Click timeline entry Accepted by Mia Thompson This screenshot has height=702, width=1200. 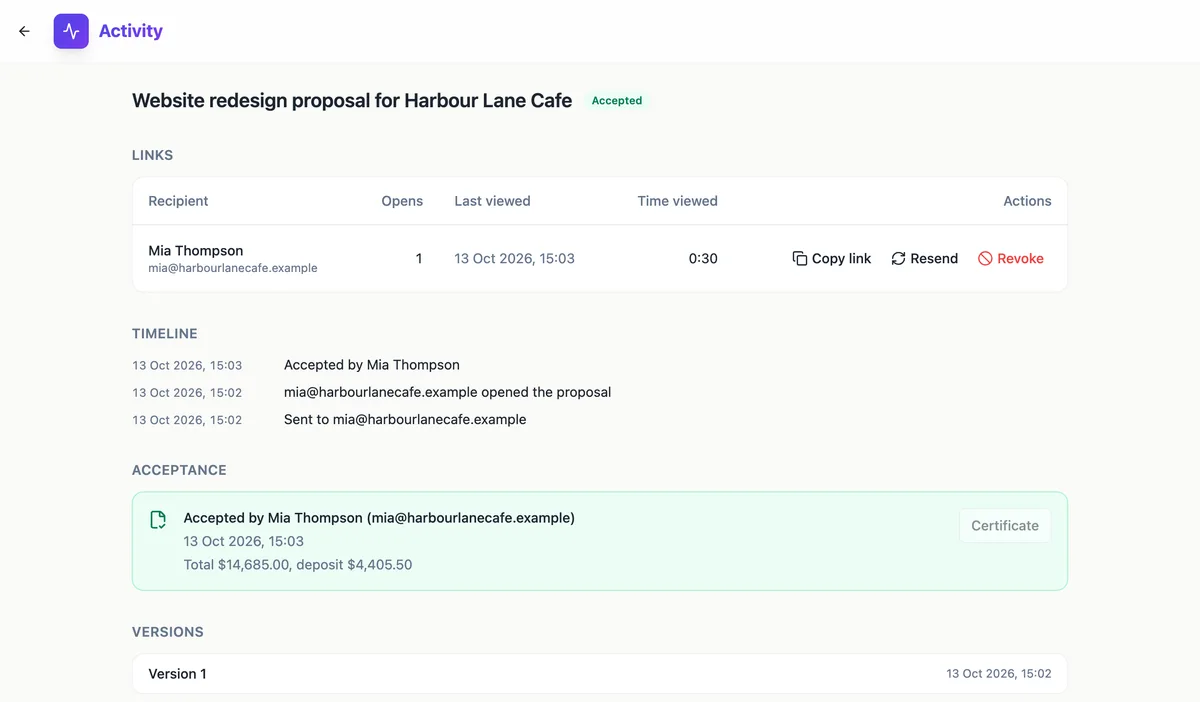[372, 365]
